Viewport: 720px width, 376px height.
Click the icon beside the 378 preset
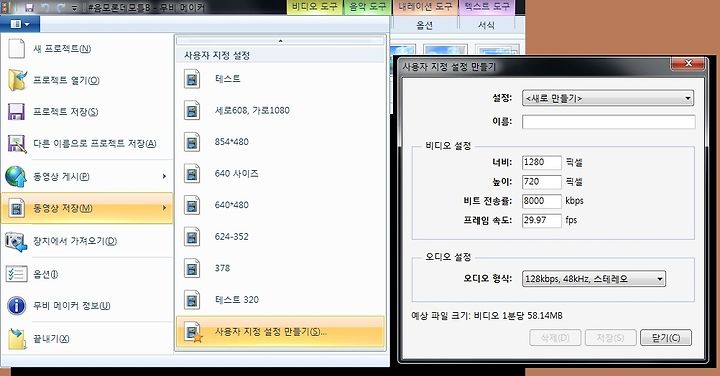coord(192,268)
